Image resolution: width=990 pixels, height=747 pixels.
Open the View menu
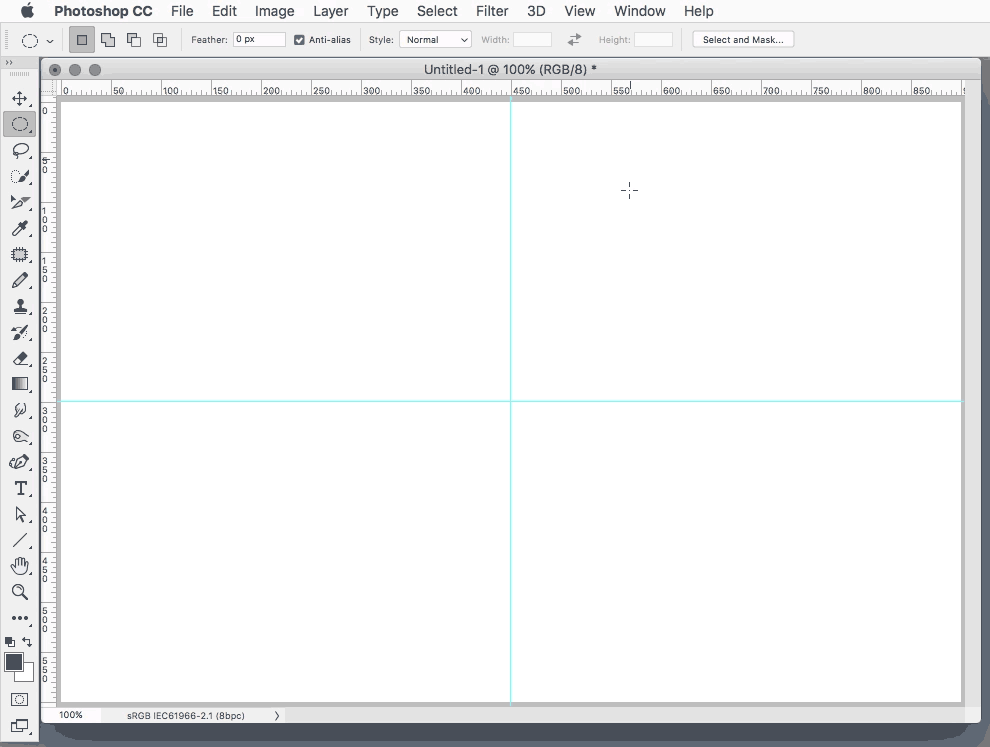pos(580,11)
